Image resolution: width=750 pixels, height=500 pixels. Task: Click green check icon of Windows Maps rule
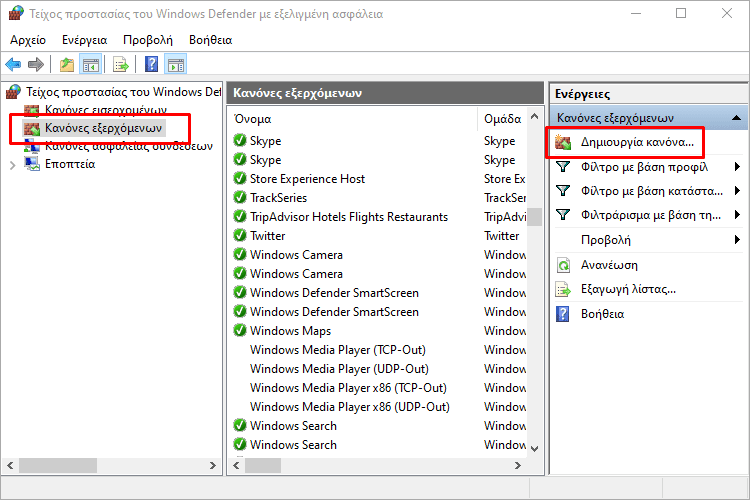click(240, 330)
